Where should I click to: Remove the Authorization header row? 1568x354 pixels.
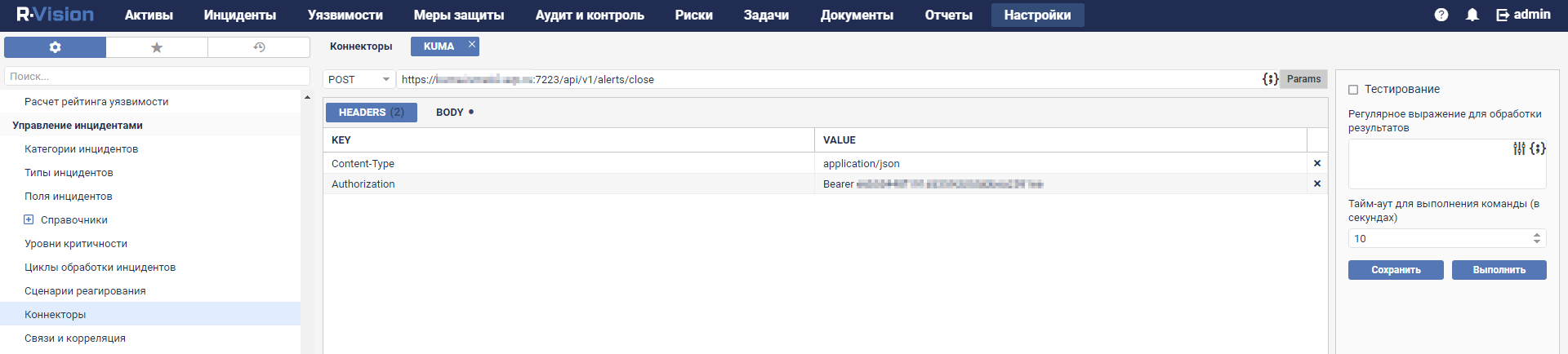coord(1316,184)
